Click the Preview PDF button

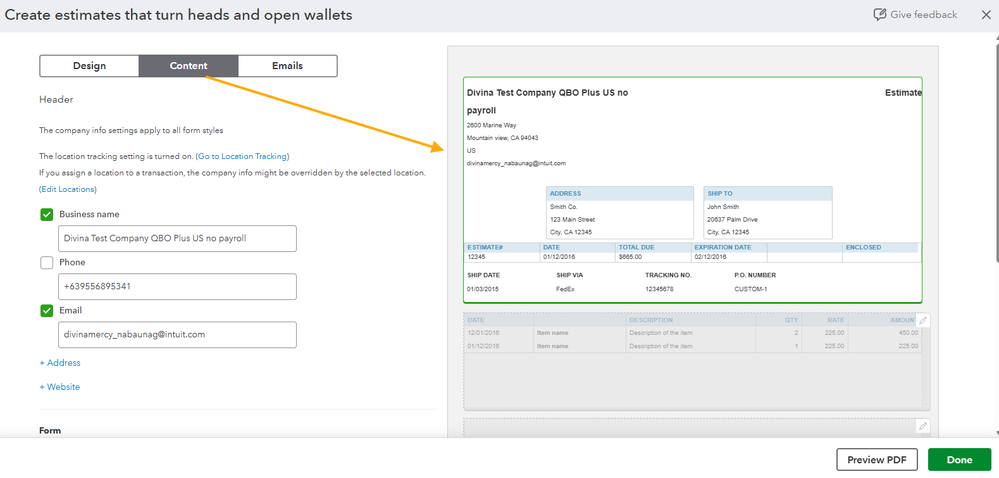tap(876, 459)
